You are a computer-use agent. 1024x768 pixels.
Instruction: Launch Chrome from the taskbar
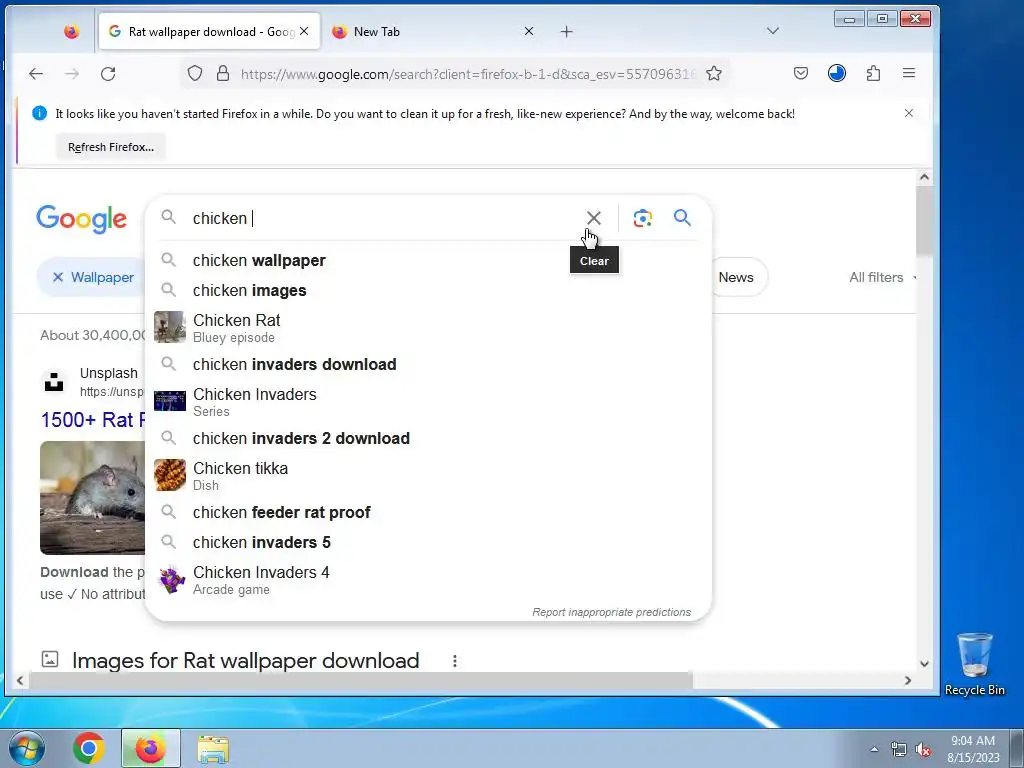(89, 748)
